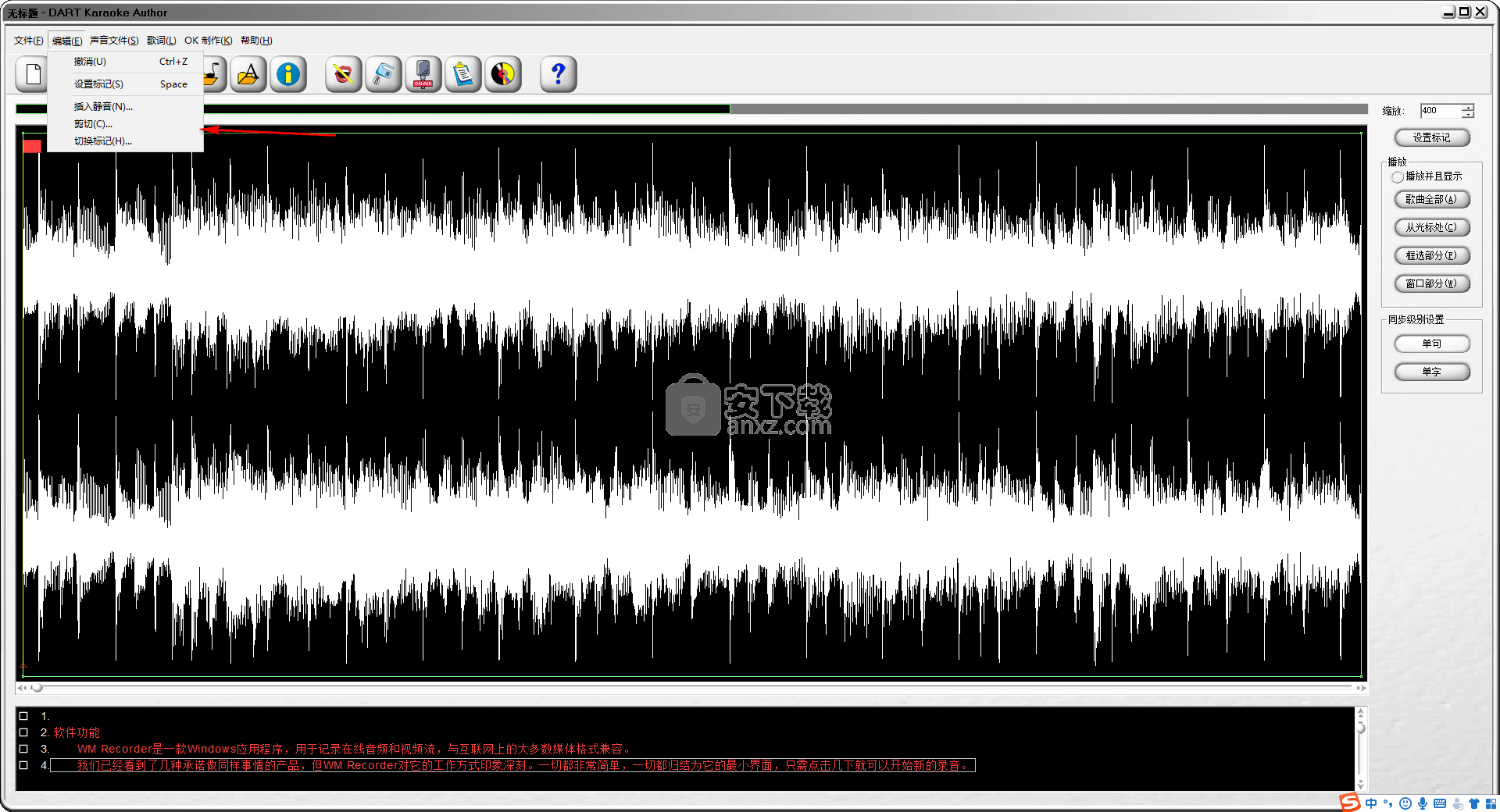1500x812 pixels.
Task: Click the waveform horizontal scroll slider thumb
Action: (37, 688)
